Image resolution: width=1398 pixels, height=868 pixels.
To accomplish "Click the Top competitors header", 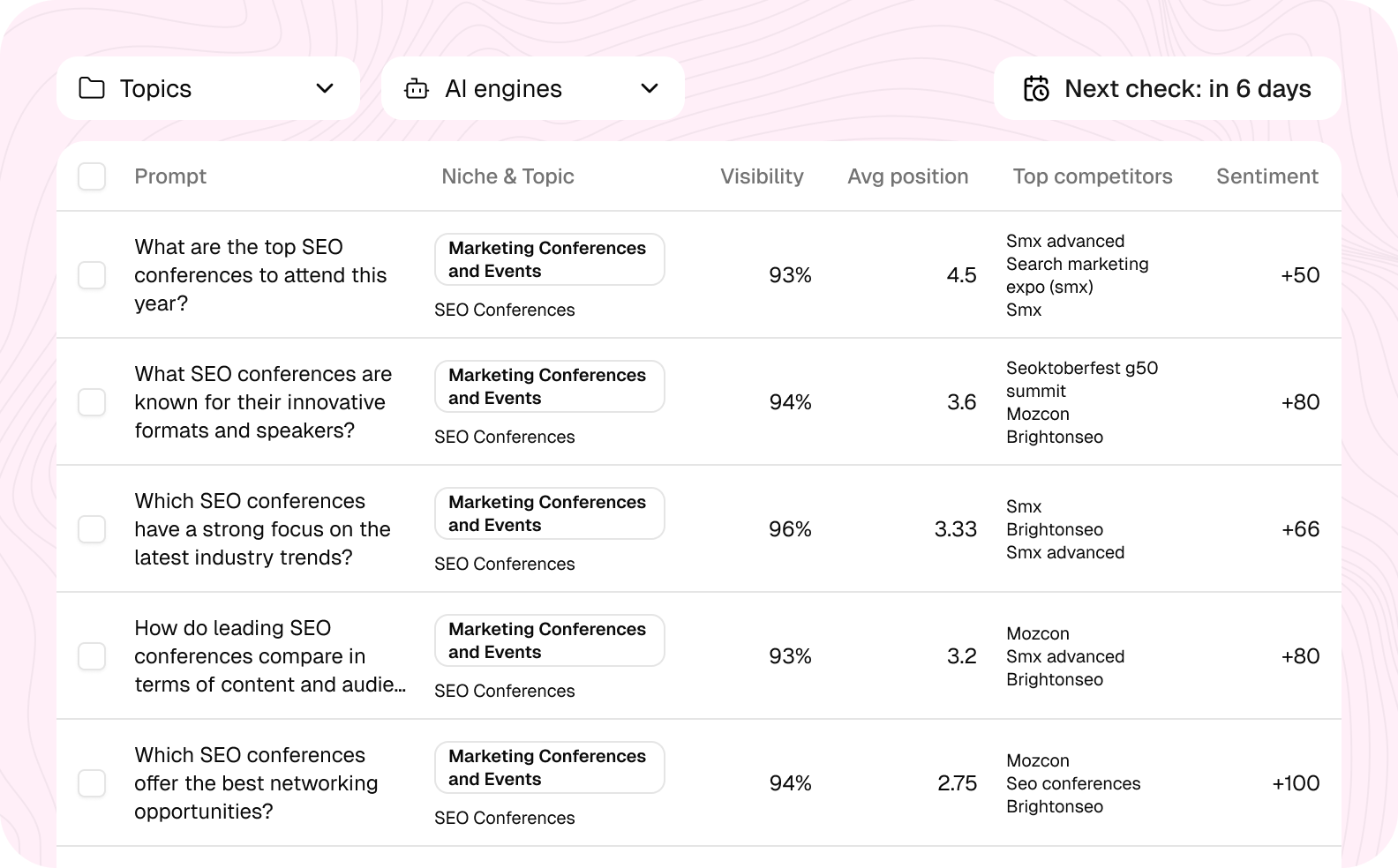I will click(x=1093, y=176).
